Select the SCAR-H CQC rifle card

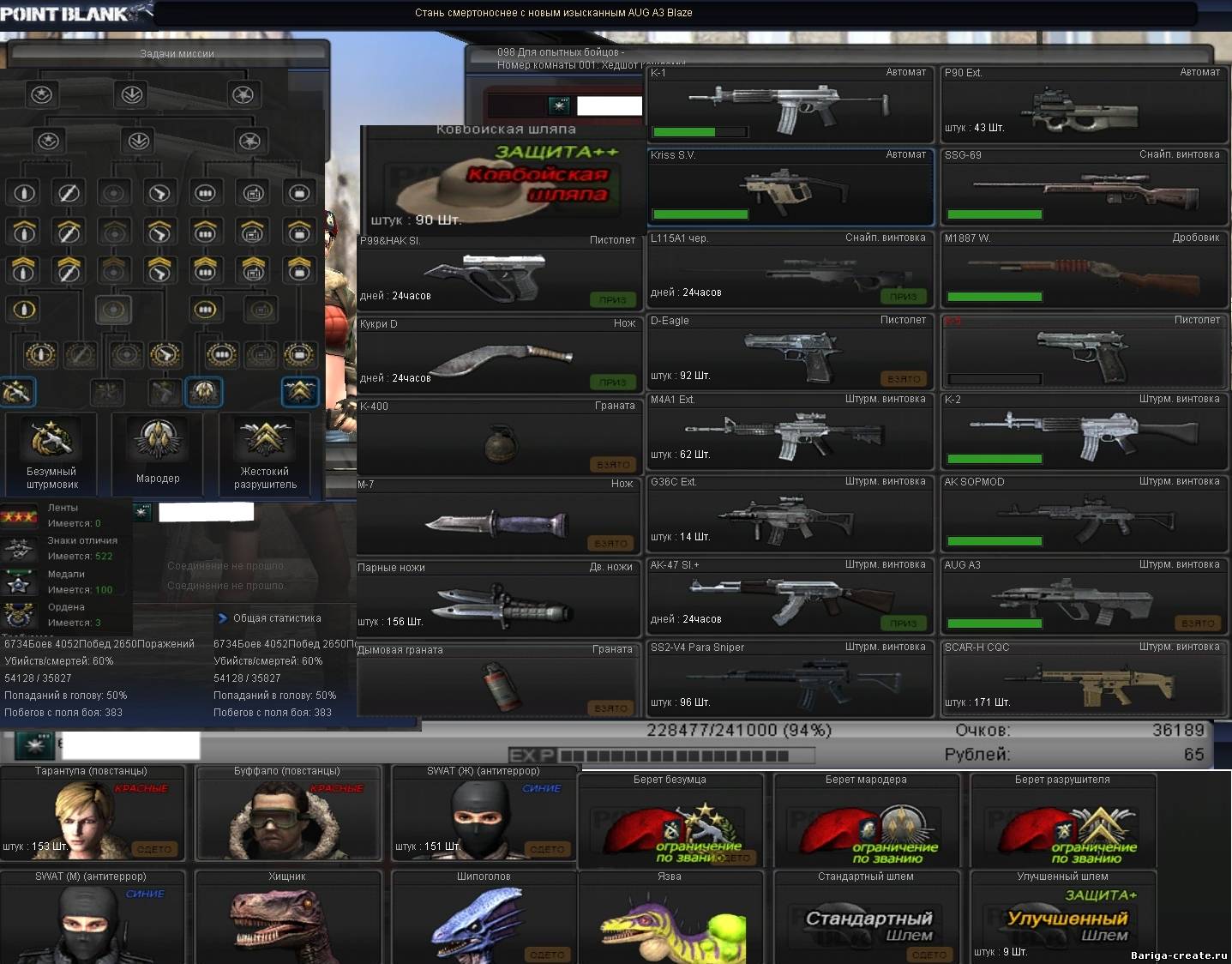pos(1084,679)
